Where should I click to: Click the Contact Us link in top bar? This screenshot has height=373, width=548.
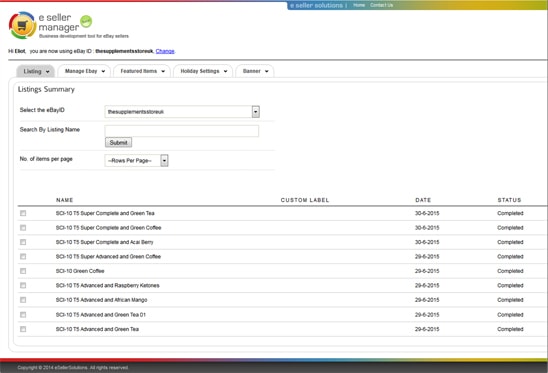381,5
